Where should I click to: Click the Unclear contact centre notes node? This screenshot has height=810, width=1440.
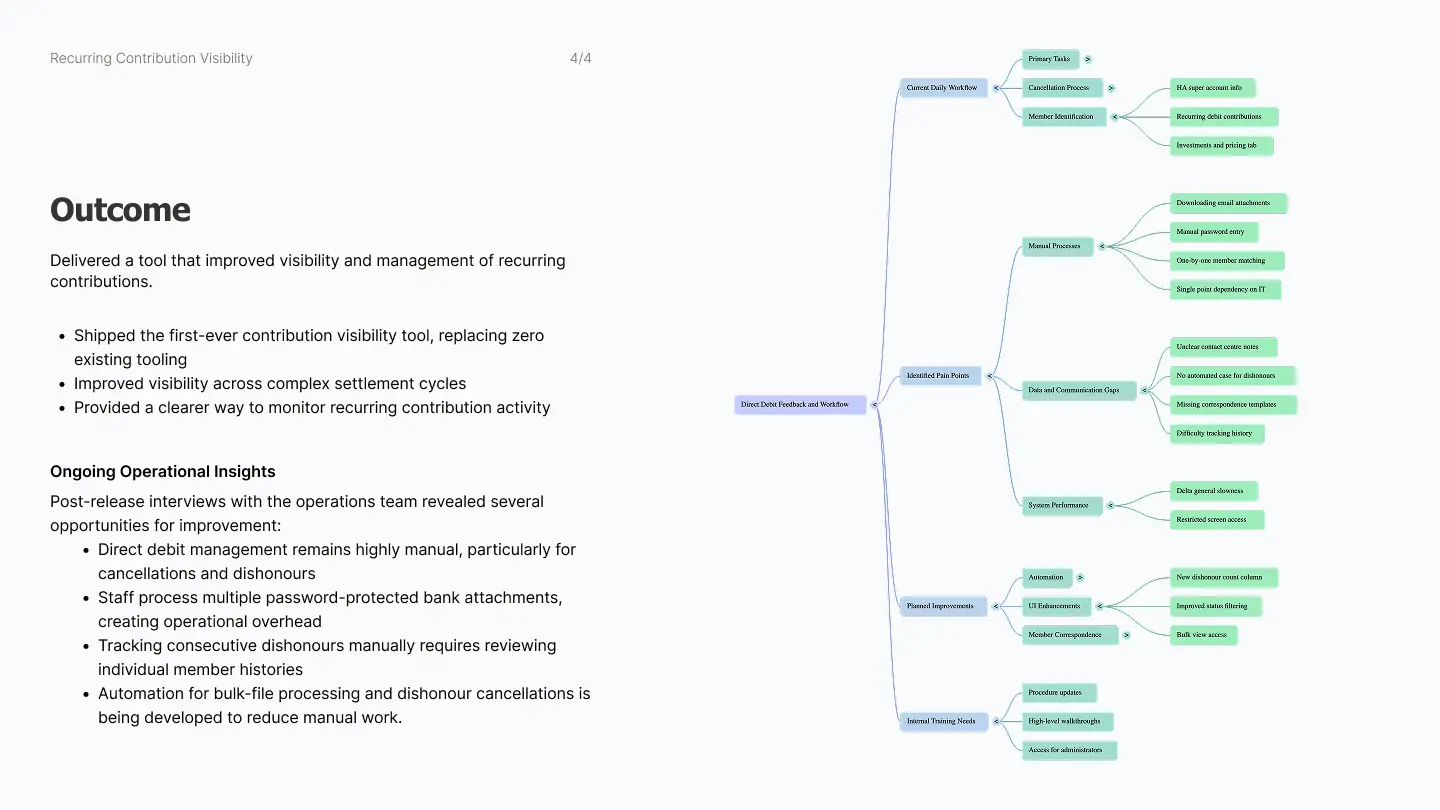(1223, 347)
